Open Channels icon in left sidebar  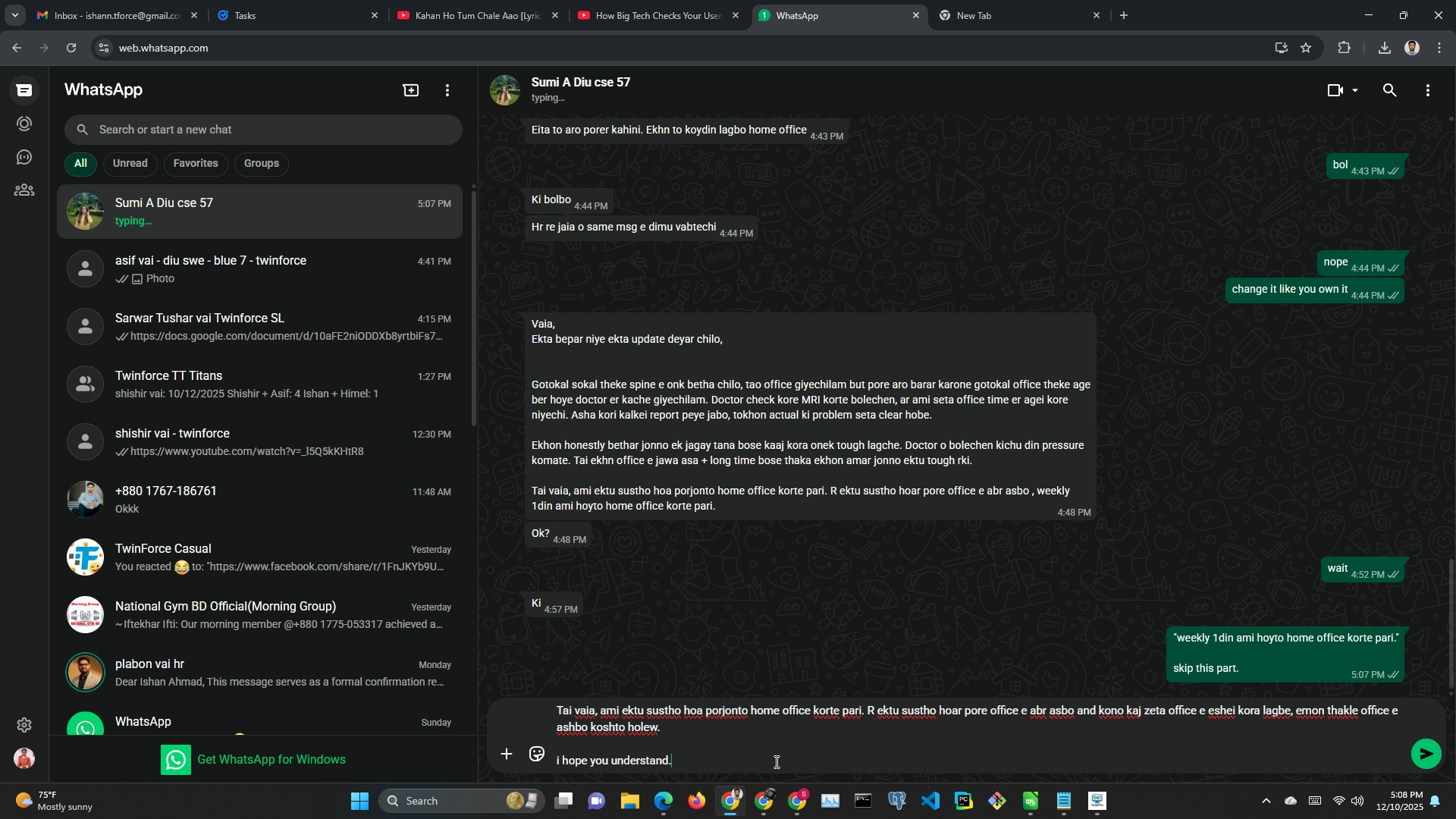tap(24, 157)
